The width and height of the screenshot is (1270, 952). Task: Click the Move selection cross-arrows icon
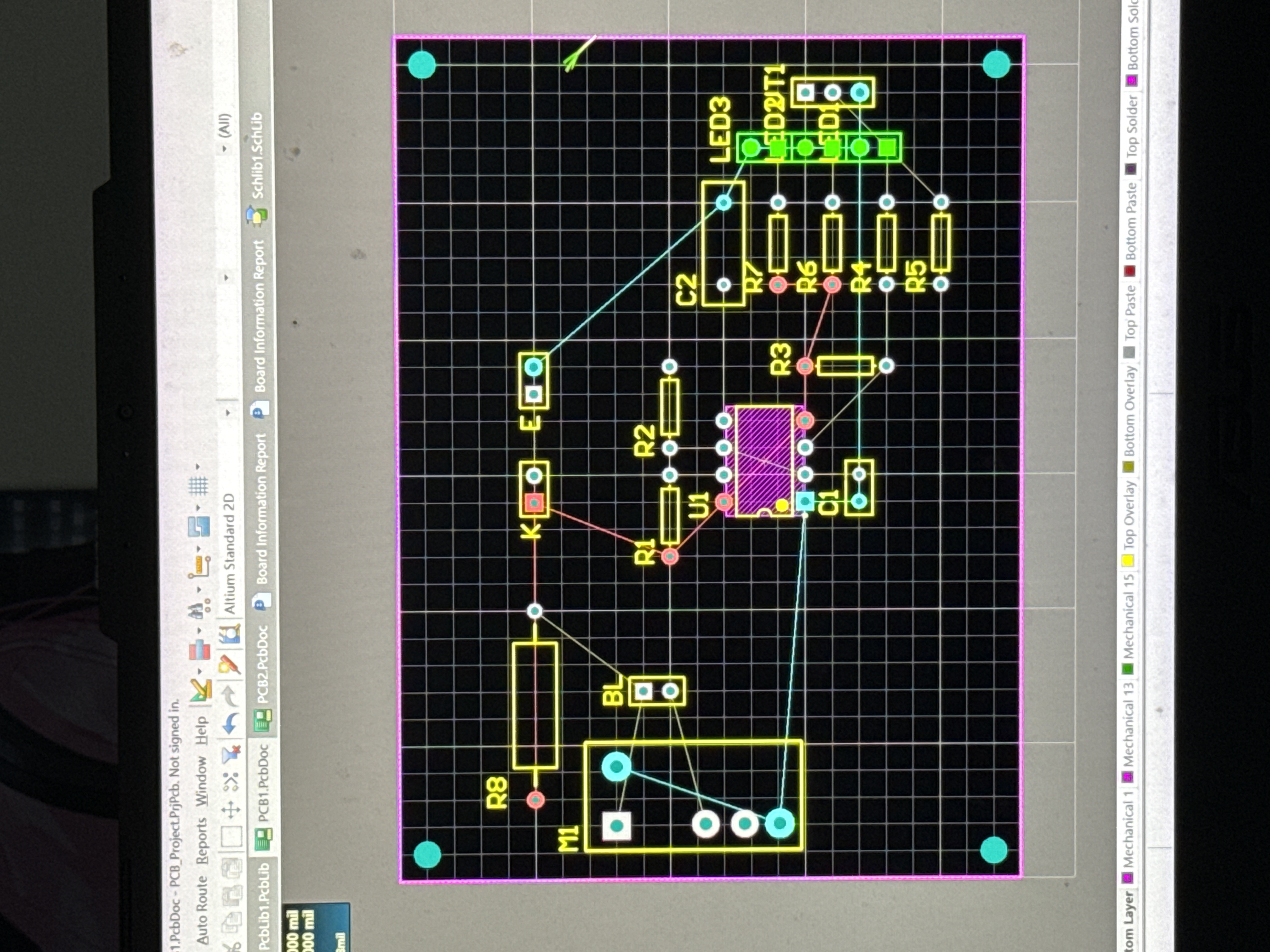click(231, 810)
